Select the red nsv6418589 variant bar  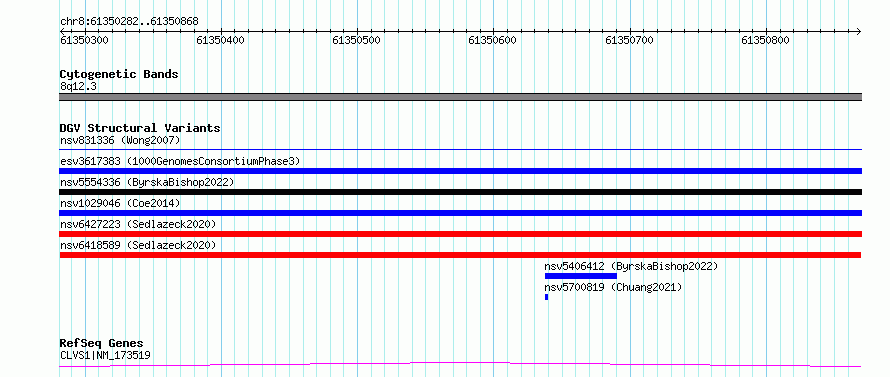pos(460,255)
